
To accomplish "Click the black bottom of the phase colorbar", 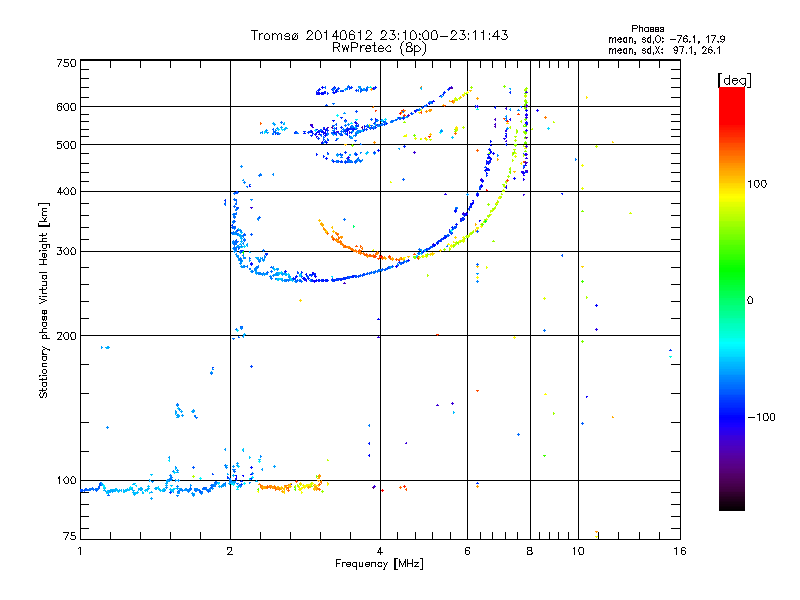I will point(732,503).
